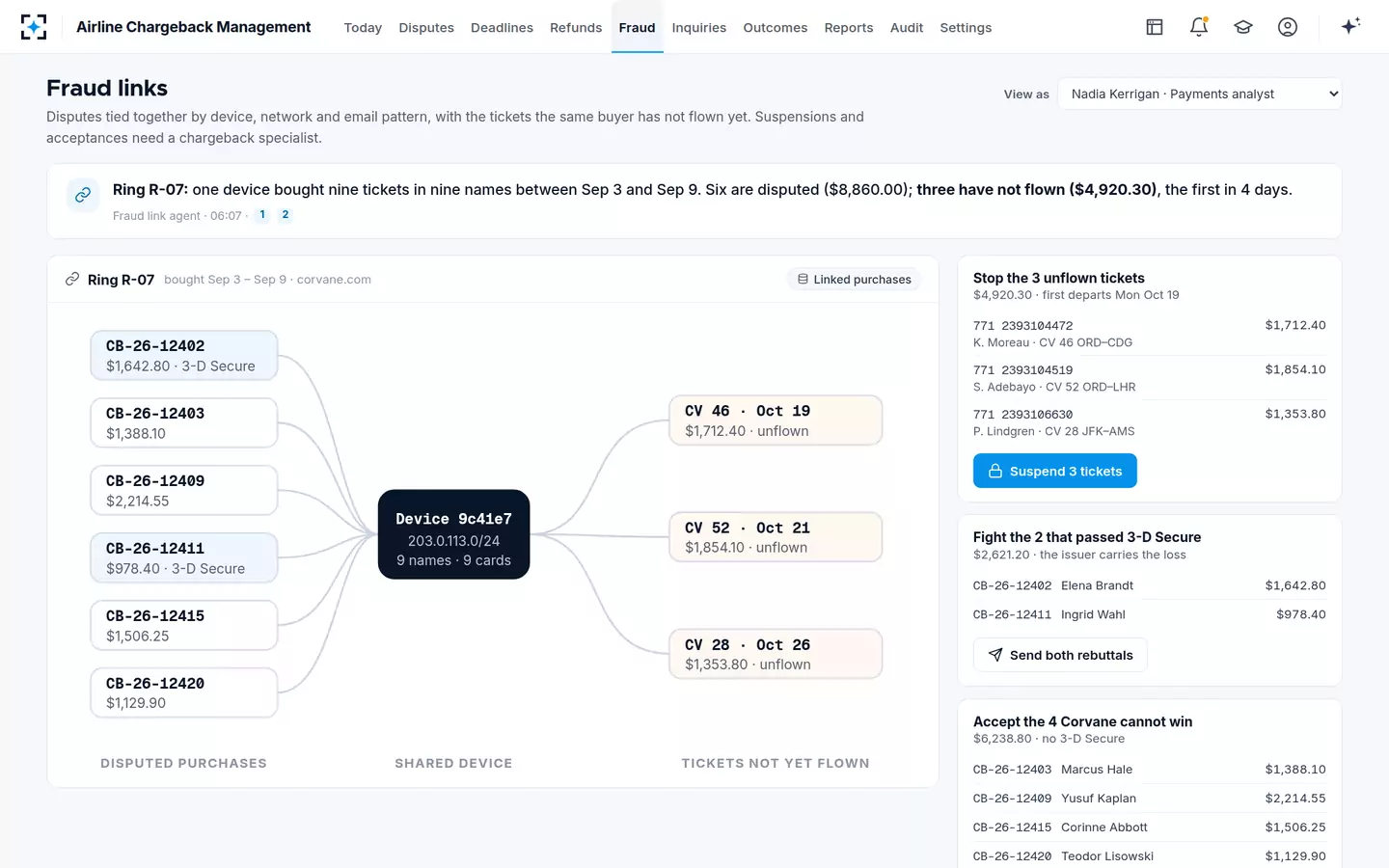The image size is (1389, 868).
Task: Go to the Audit tab
Action: (907, 27)
